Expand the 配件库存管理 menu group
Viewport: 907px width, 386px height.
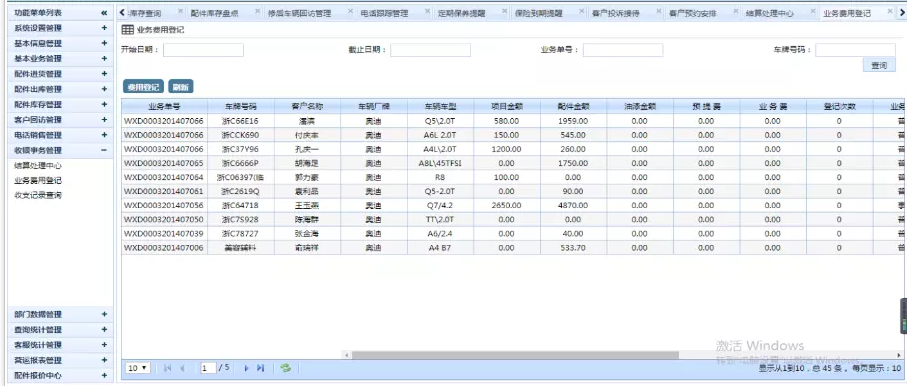tap(104, 105)
